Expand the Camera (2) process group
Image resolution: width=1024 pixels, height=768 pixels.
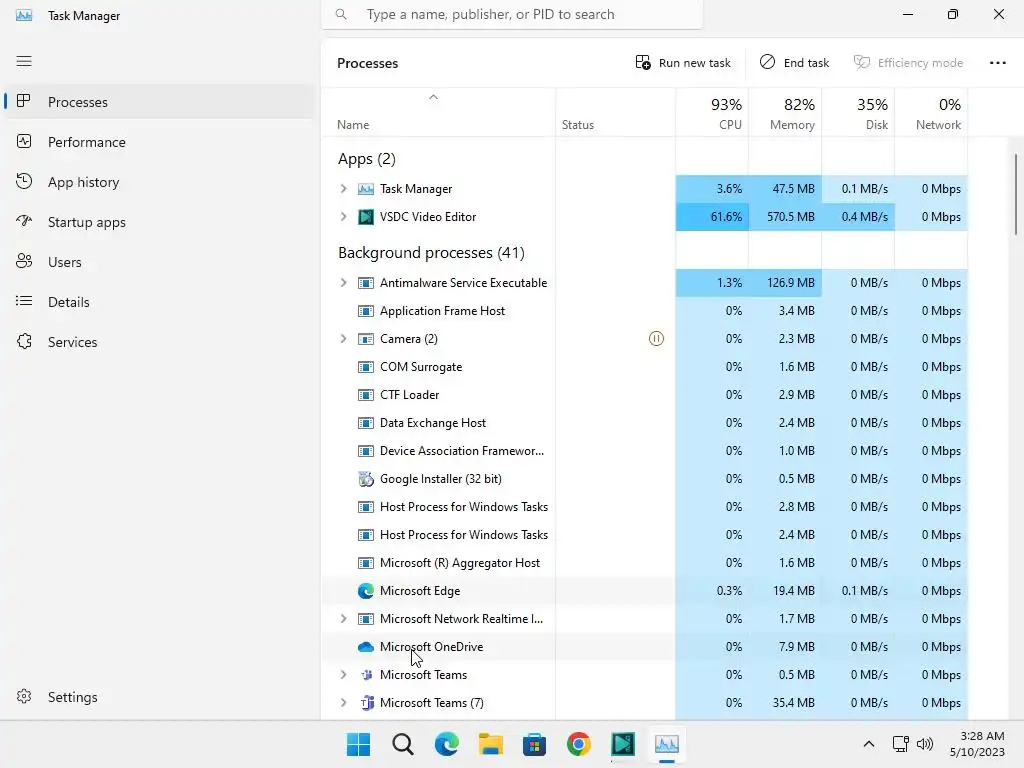point(344,339)
